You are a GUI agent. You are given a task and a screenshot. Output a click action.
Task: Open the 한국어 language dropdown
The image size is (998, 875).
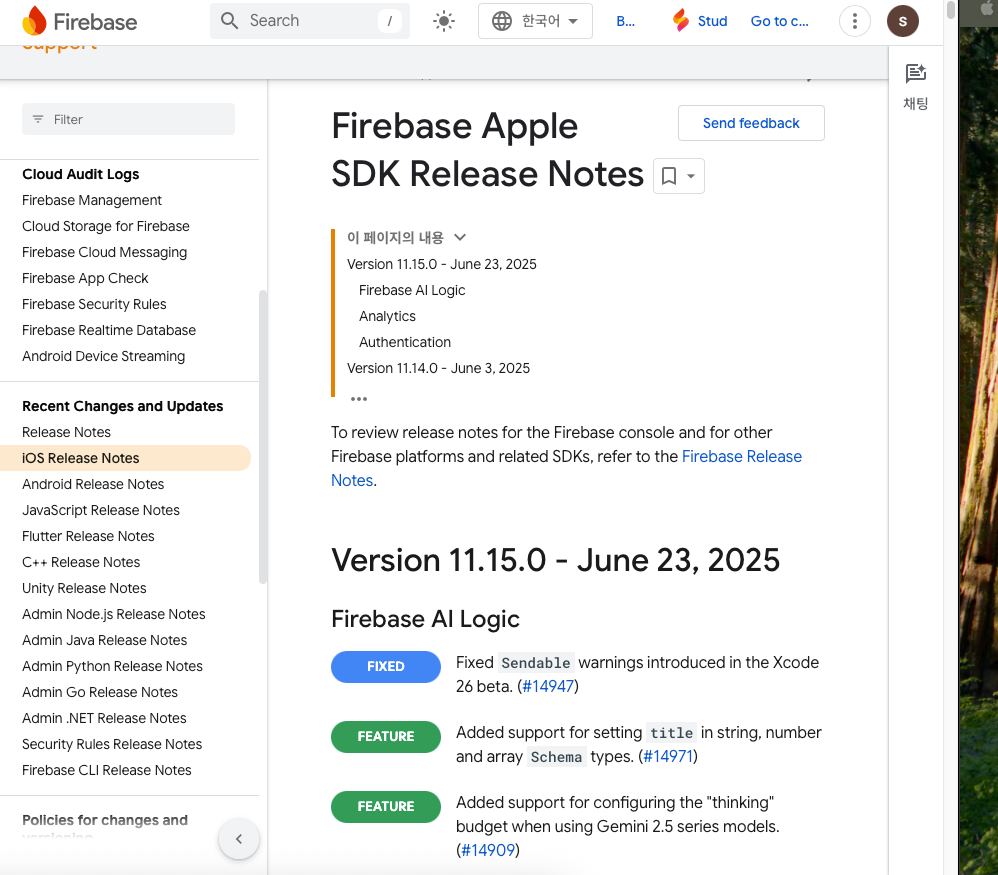535,21
